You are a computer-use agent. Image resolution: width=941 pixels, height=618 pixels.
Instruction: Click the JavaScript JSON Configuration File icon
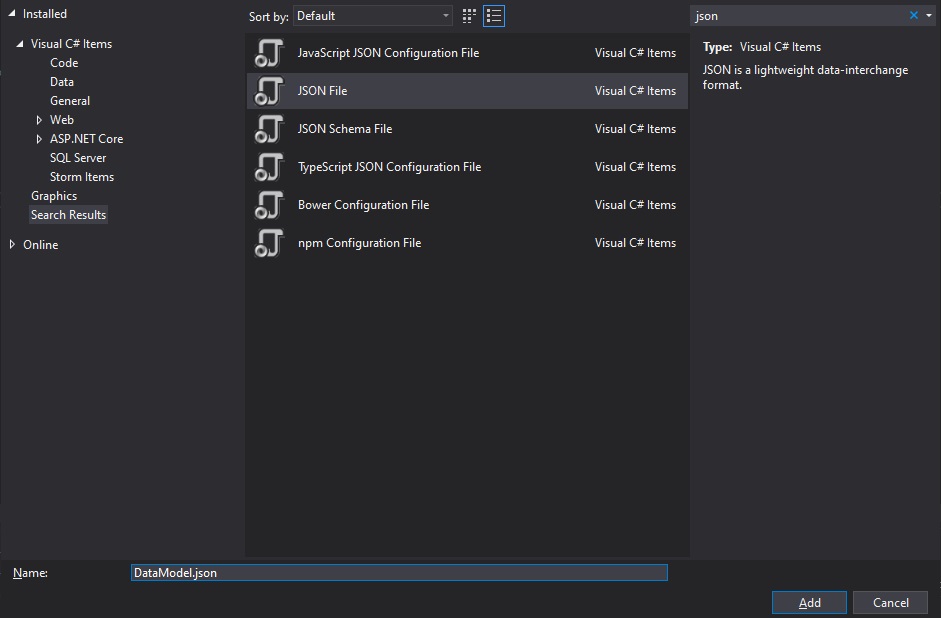point(269,53)
